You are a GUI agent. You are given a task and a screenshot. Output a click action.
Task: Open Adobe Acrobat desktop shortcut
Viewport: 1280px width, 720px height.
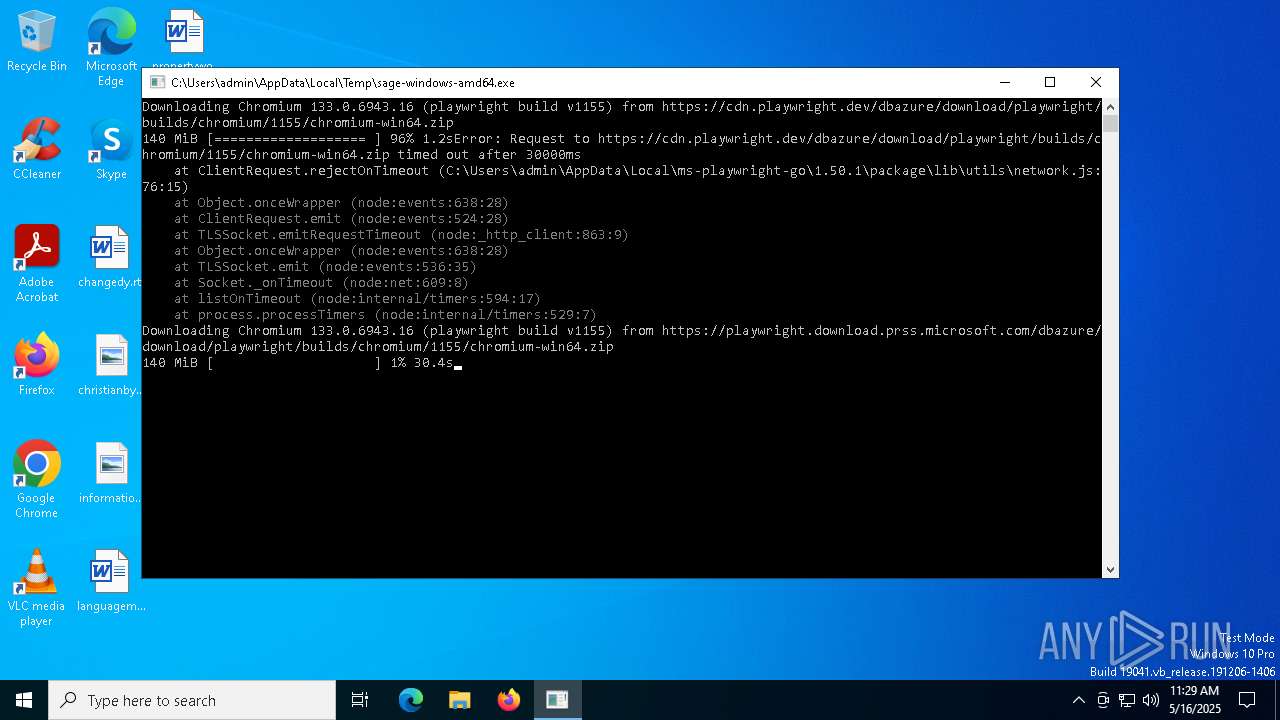point(37,264)
